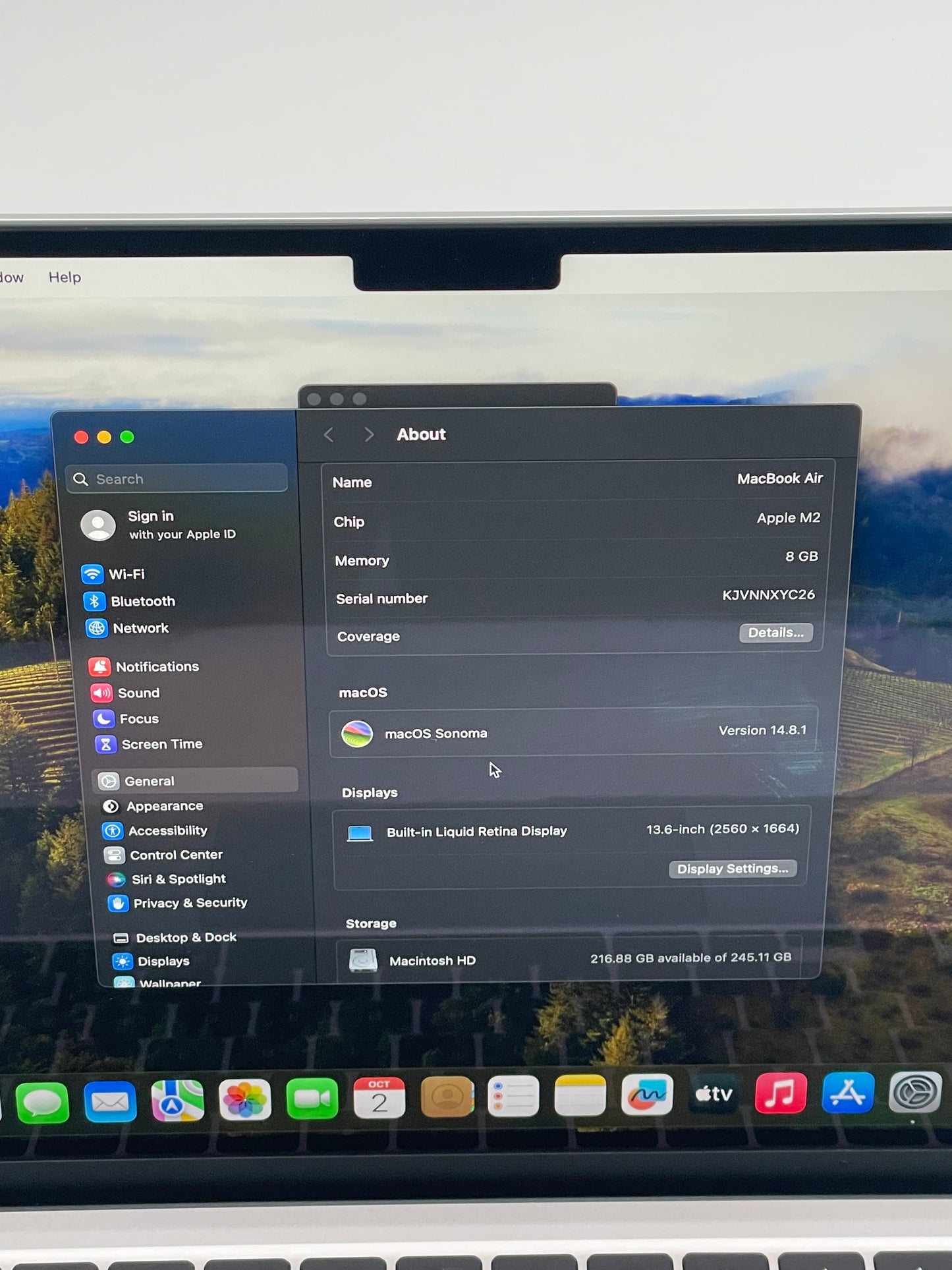The image size is (952, 1270).
Task: Select General in the settings sidebar
Action: [195, 781]
